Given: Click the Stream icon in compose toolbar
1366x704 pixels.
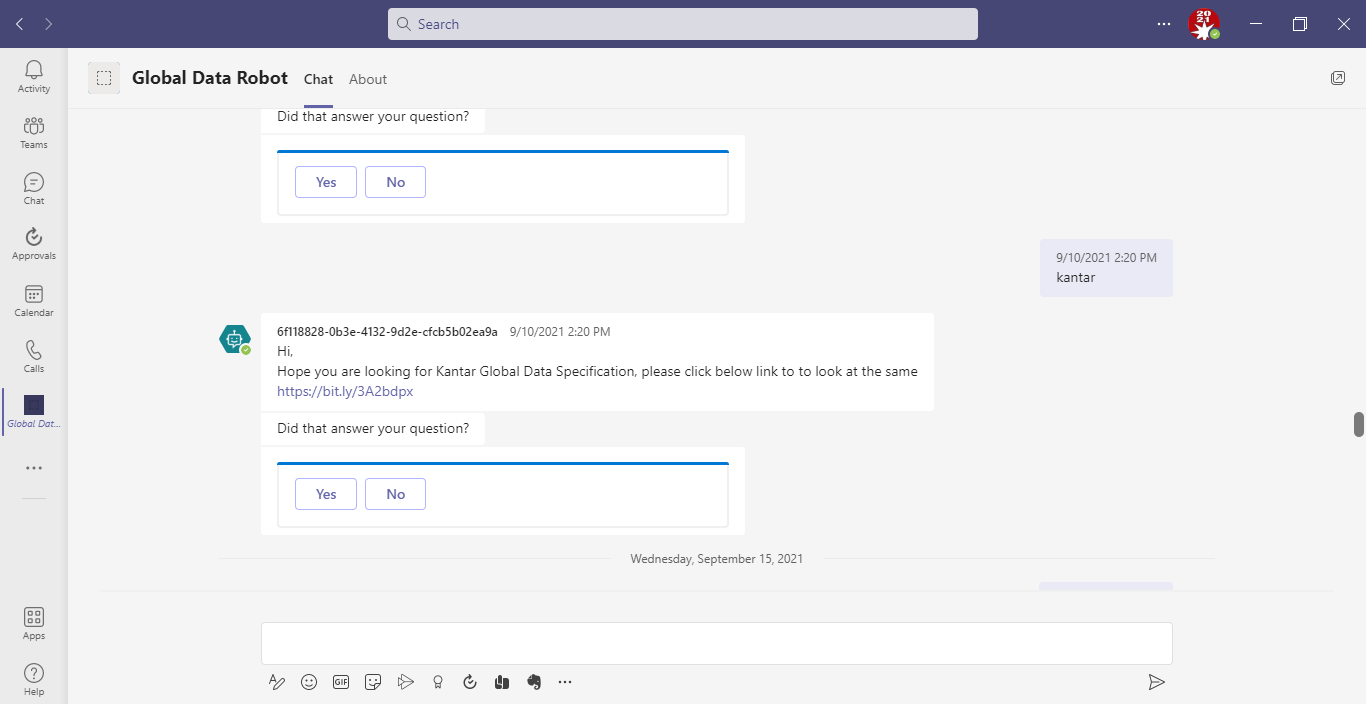Looking at the screenshot, I should pyautogui.click(x=405, y=682).
